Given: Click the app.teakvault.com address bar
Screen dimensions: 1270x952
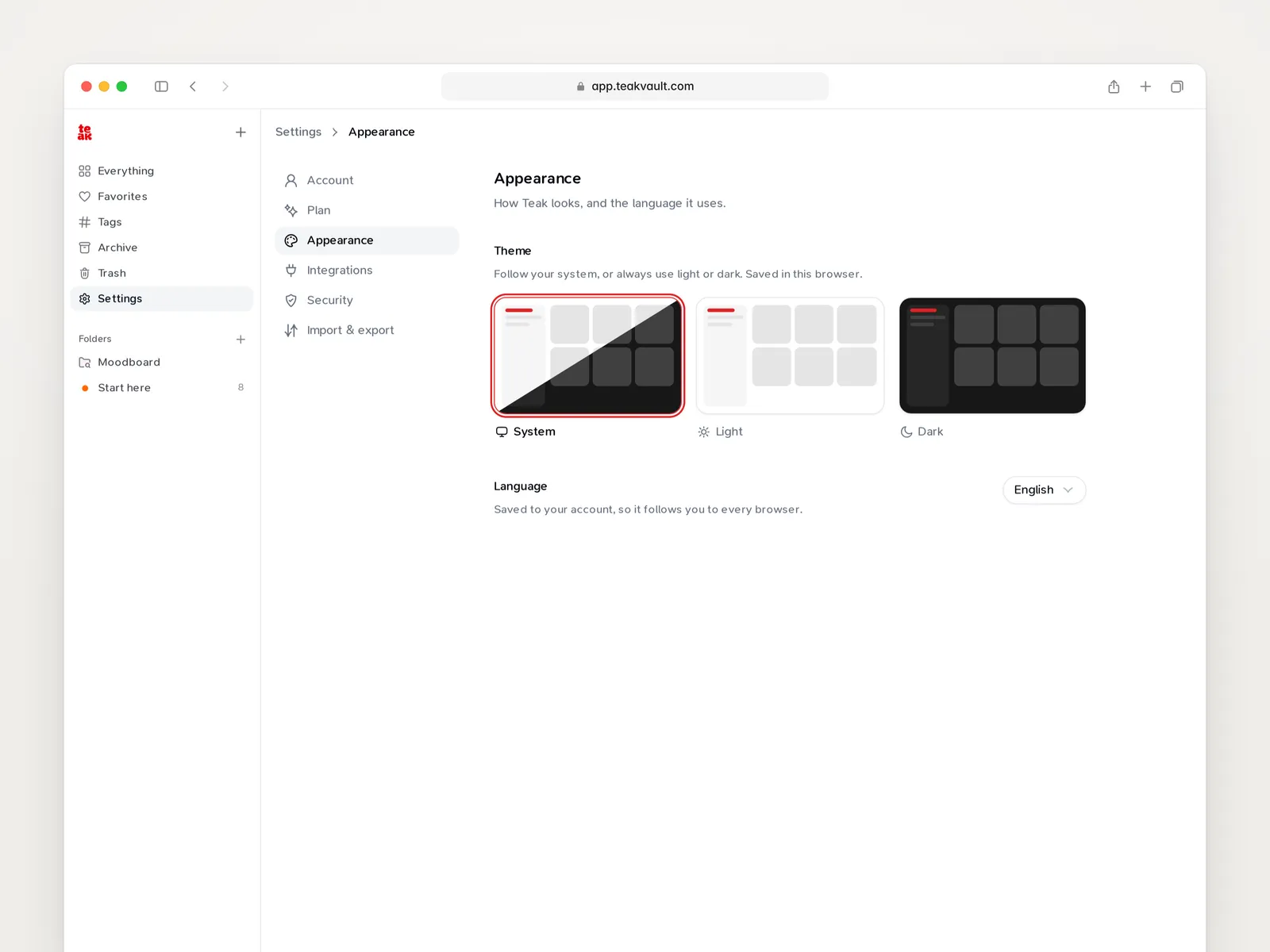Looking at the screenshot, I should tap(635, 86).
